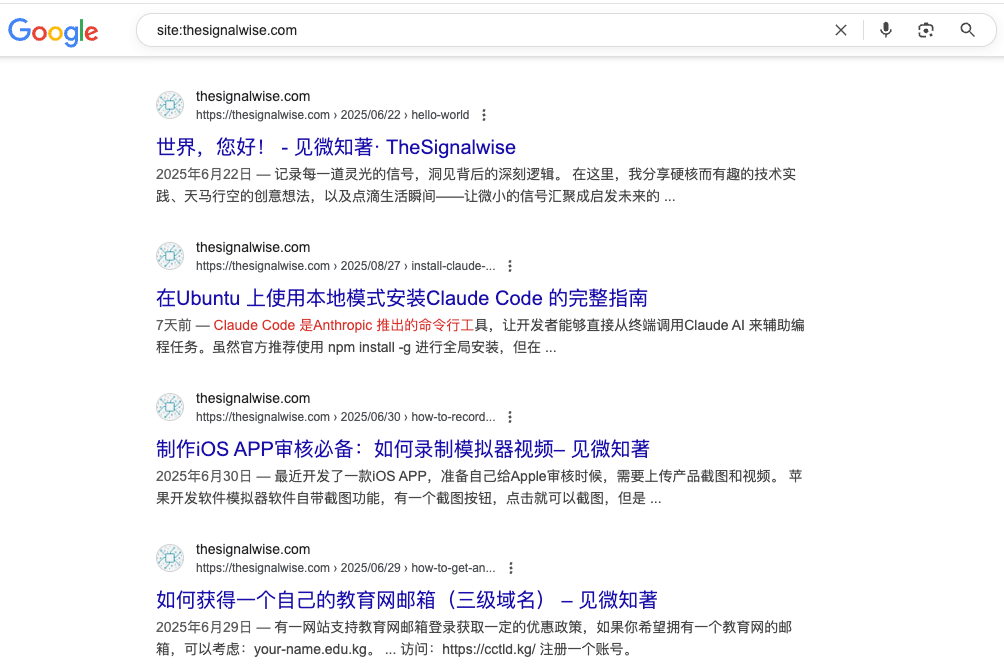Open the iOS APP simulator video result
This screenshot has width=1004, height=672.
click(x=402, y=449)
